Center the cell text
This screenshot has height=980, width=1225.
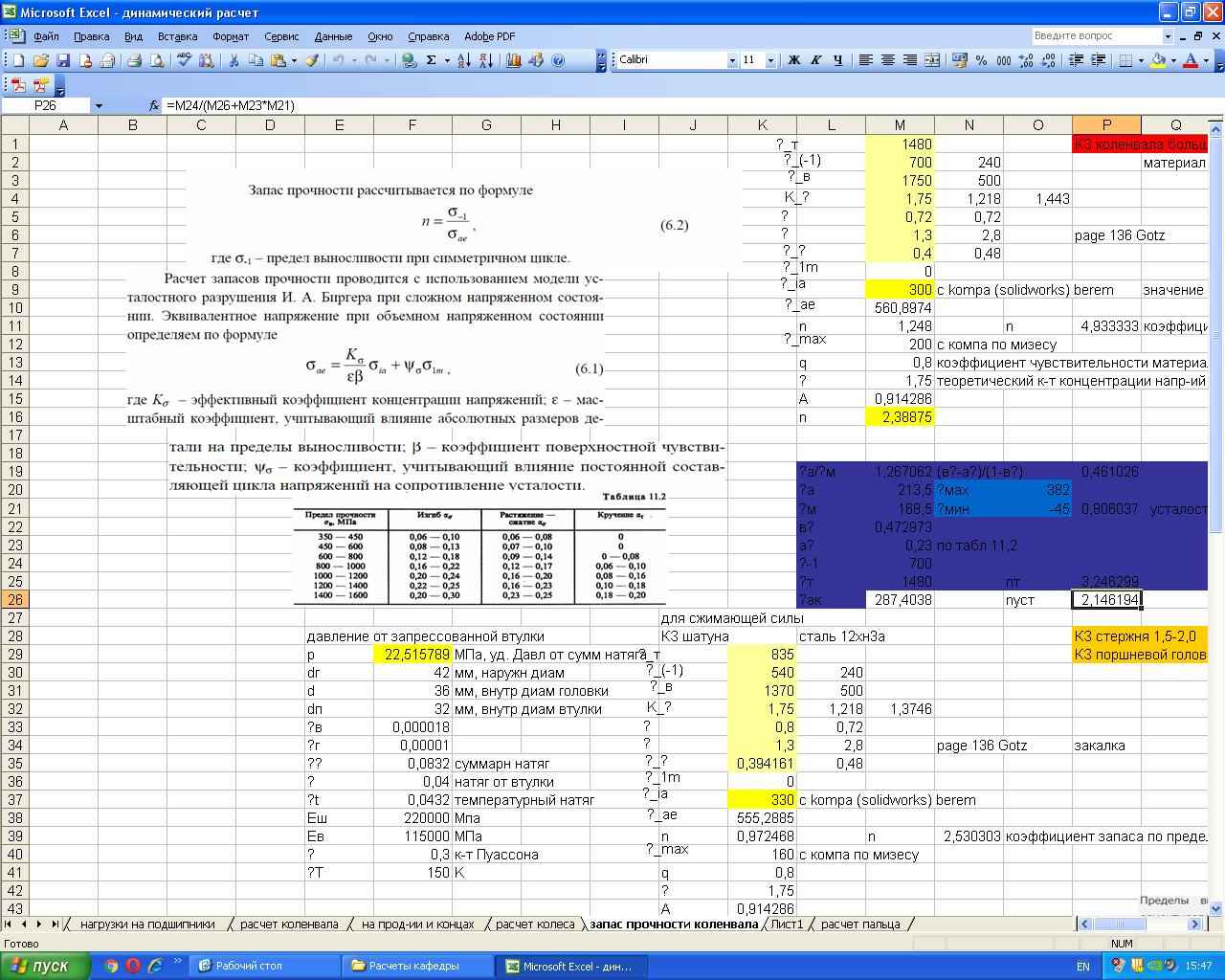pos(888,59)
